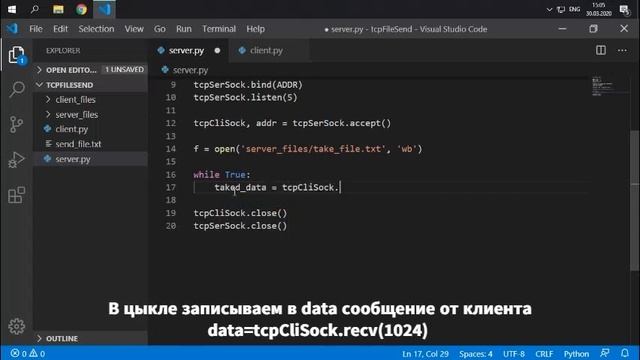The height and width of the screenshot is (360, 640).
Task: Open the feedback icon in status bar
Action: pos(605,353)
